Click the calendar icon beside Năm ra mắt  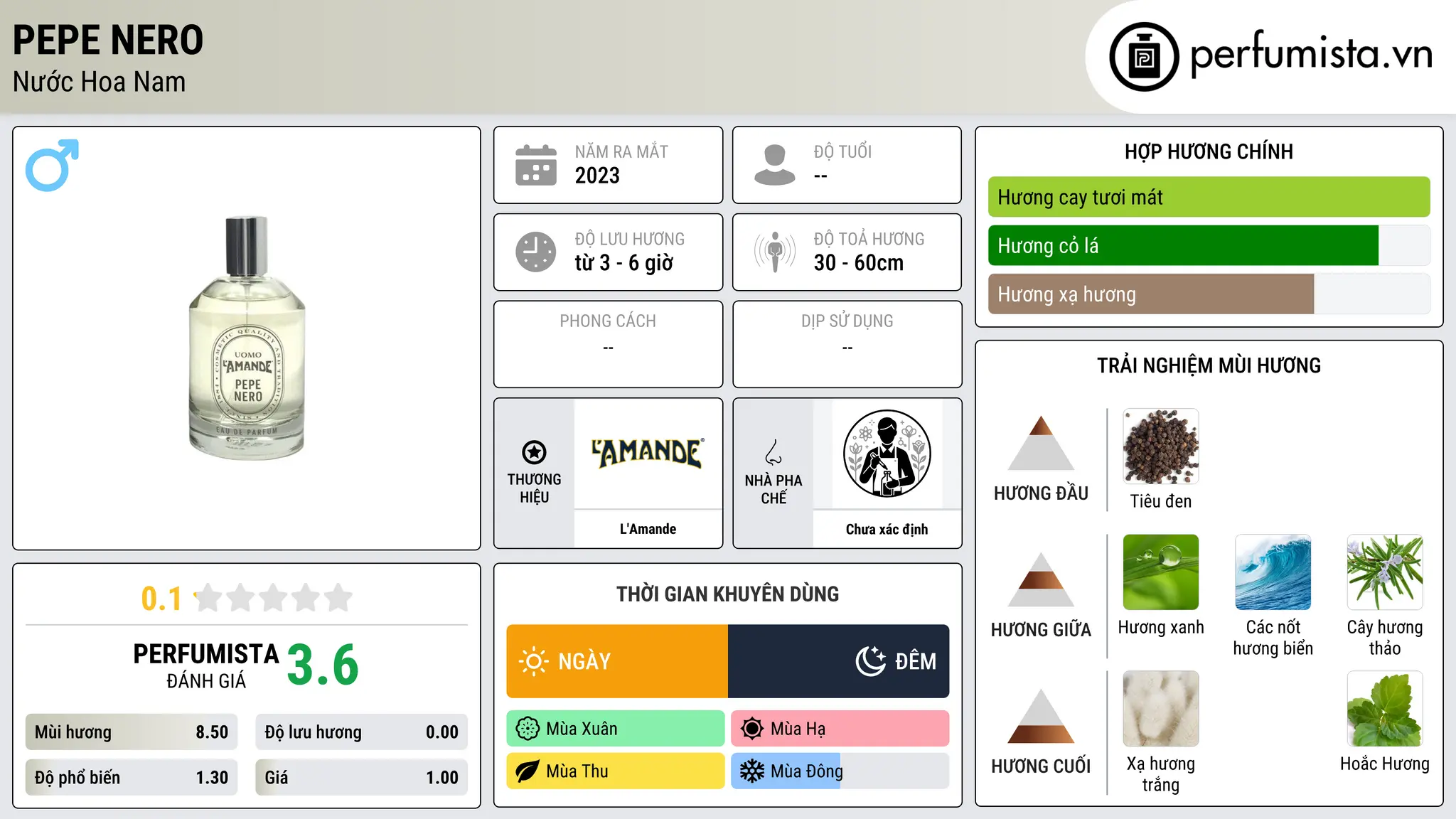(536, 165)
